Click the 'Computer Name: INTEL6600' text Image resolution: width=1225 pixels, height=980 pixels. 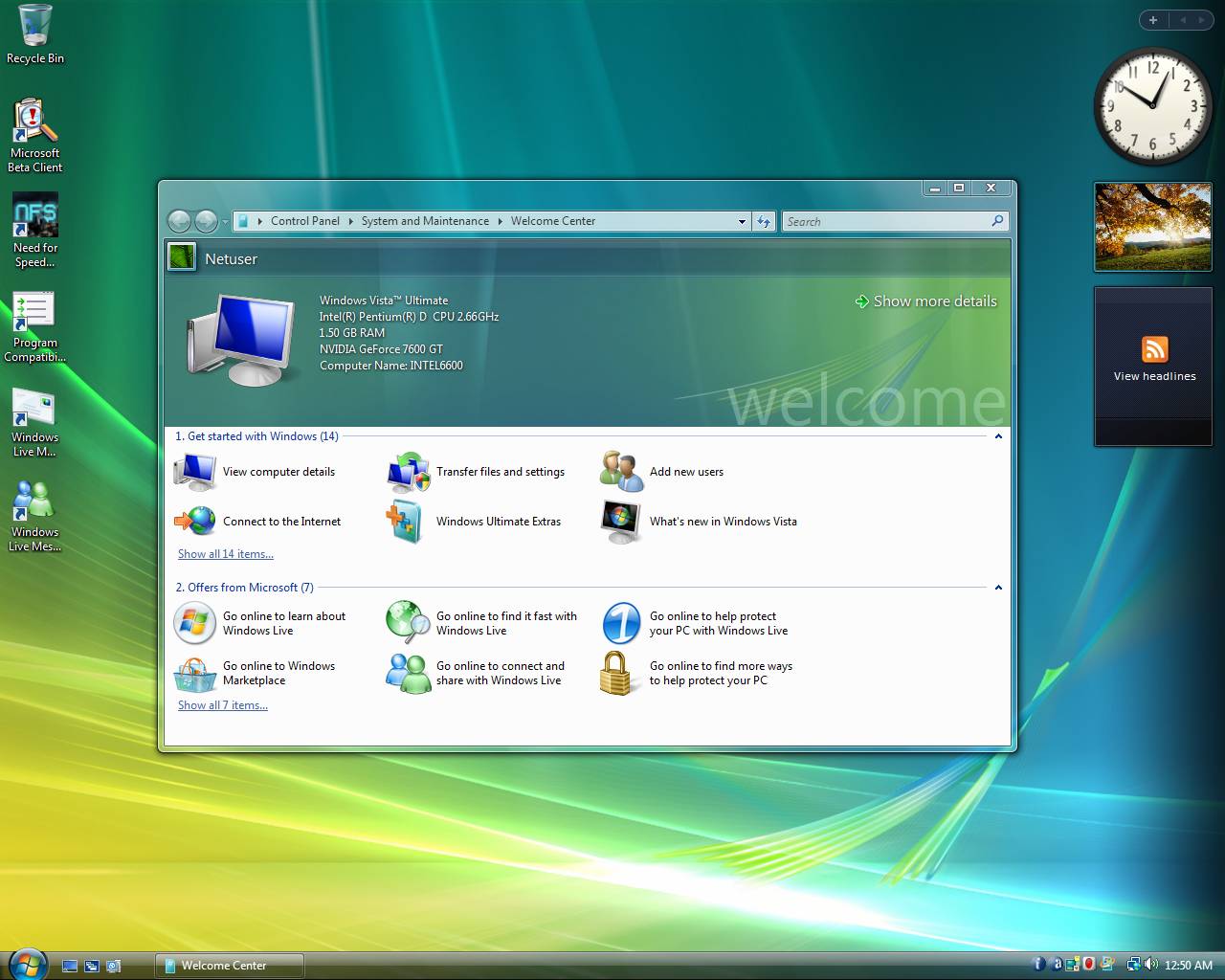point(391,366)
